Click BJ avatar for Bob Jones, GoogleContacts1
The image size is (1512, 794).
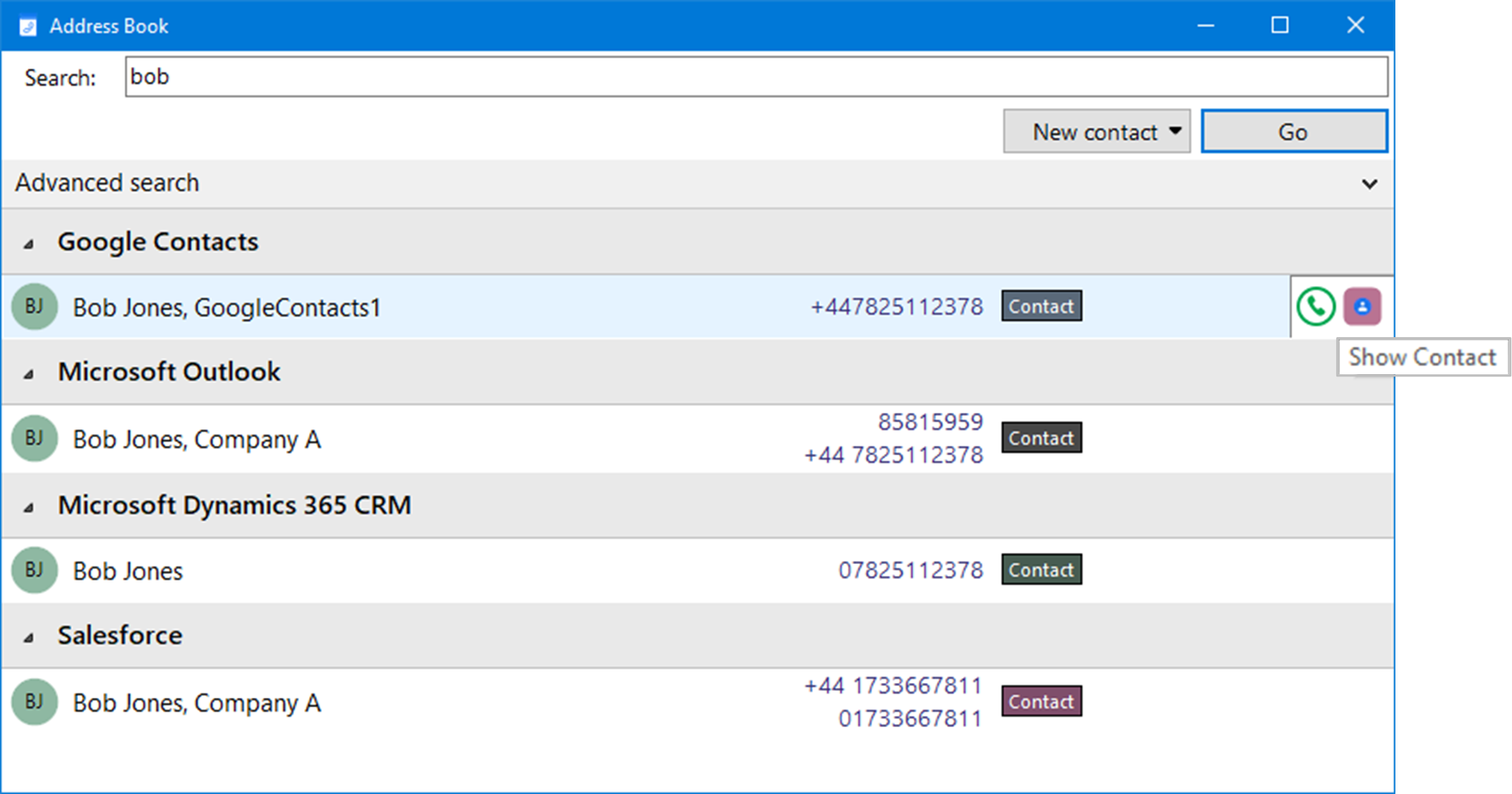(x=35, y=306)
